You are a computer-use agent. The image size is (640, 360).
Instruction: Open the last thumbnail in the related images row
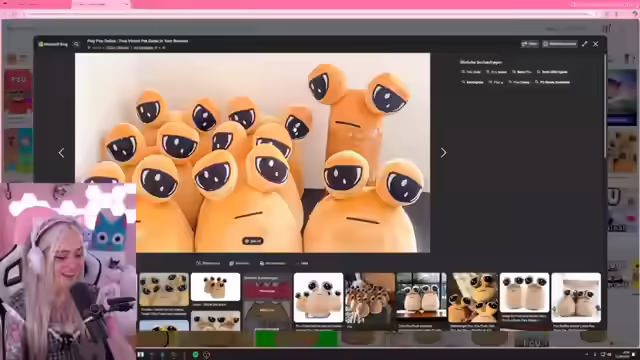[x=576, y=298]
